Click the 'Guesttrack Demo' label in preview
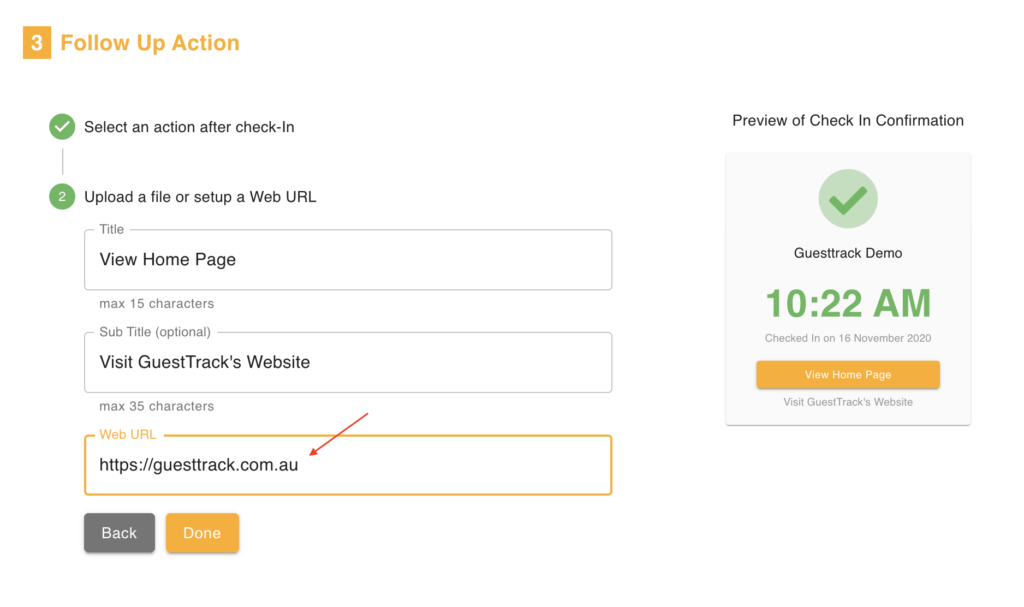Image resolution: width=1024 pixels, height=607 pixels. 847,253
